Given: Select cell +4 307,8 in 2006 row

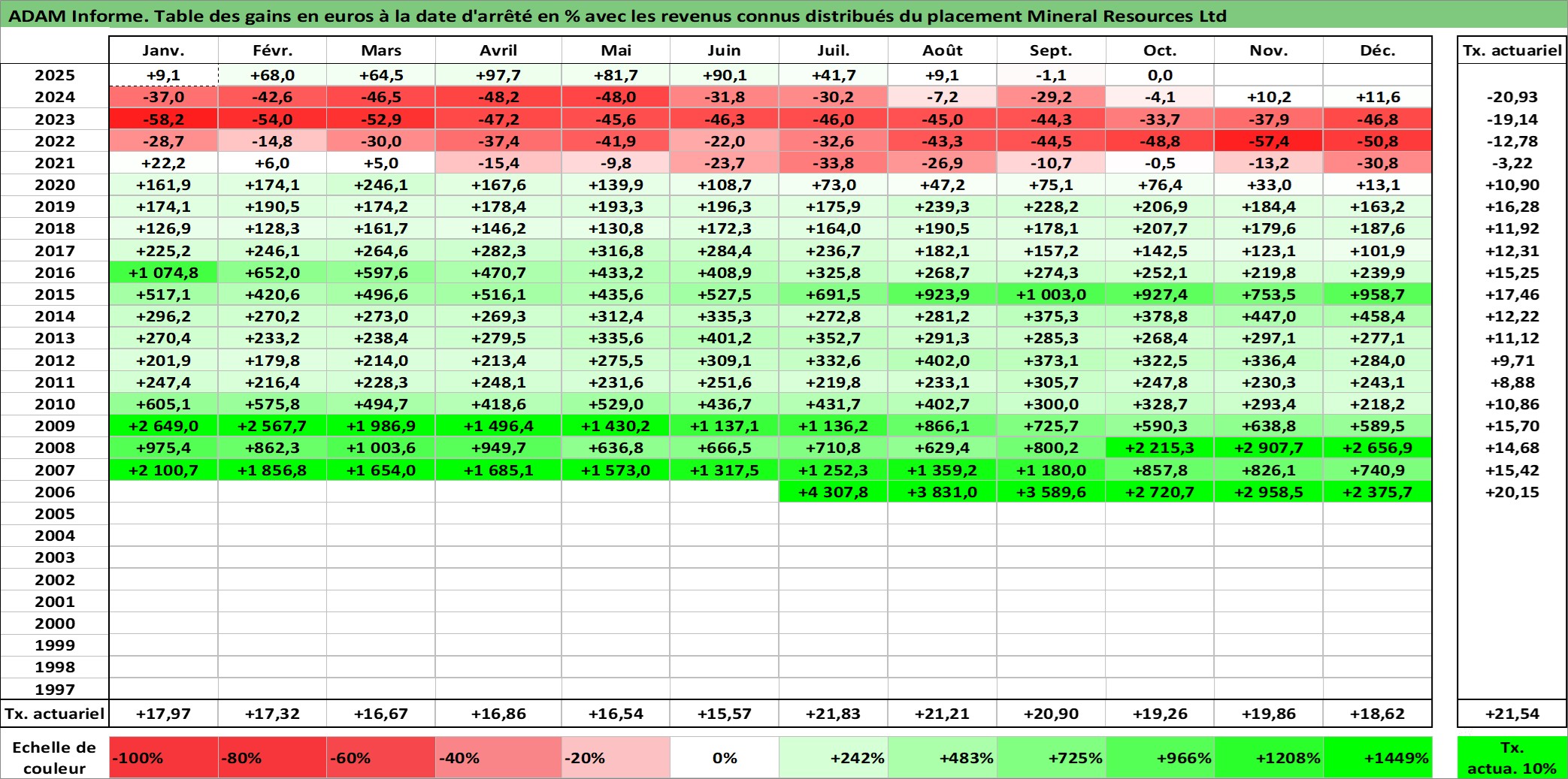Looking at the screenshot, I should [x=833, y=492].
